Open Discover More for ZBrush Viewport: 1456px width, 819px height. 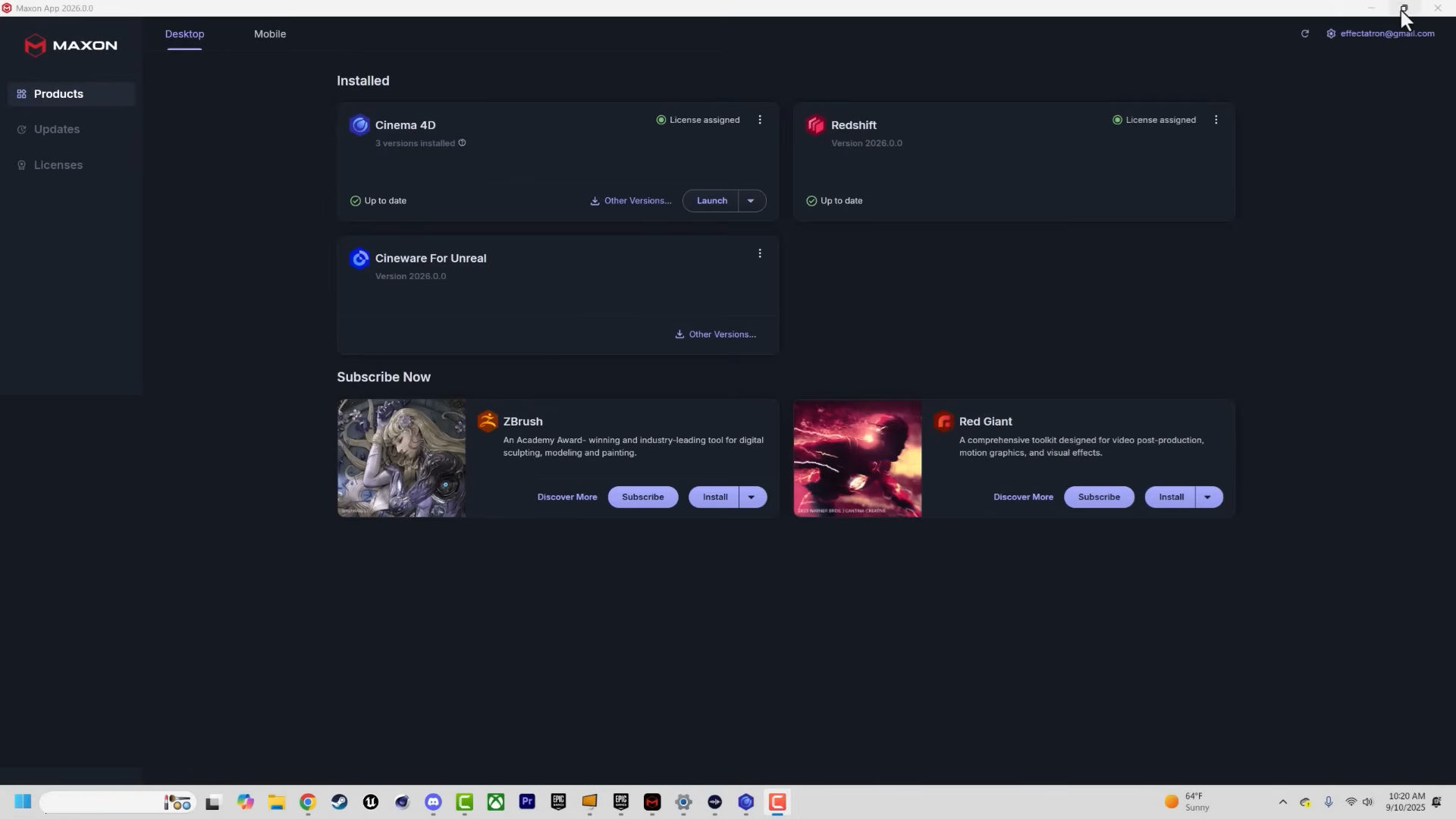pyautogui.click(x=567, y=497)
